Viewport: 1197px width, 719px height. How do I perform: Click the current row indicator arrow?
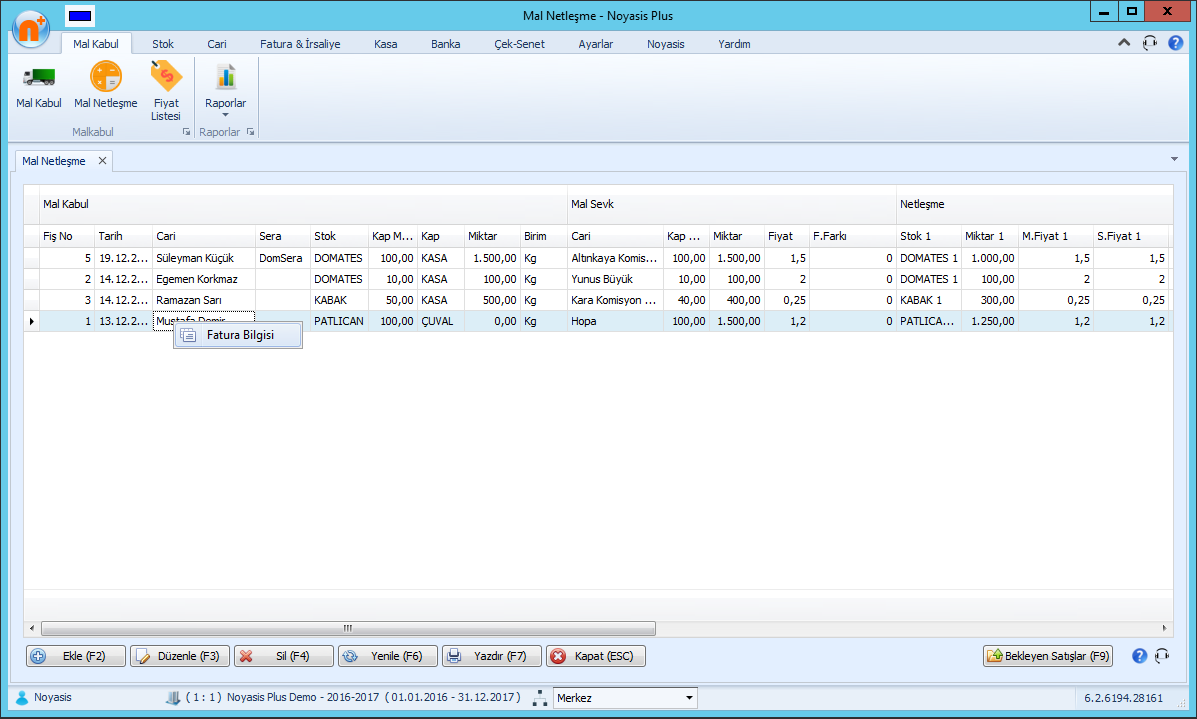click(x=31, y=321)
